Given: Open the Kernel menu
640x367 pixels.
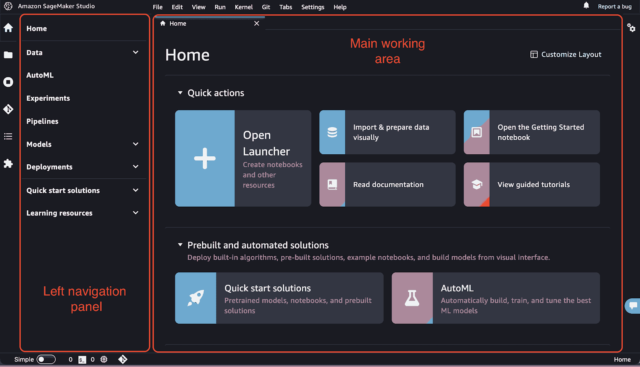Looking at the screenshot, I should click(244, 7).
